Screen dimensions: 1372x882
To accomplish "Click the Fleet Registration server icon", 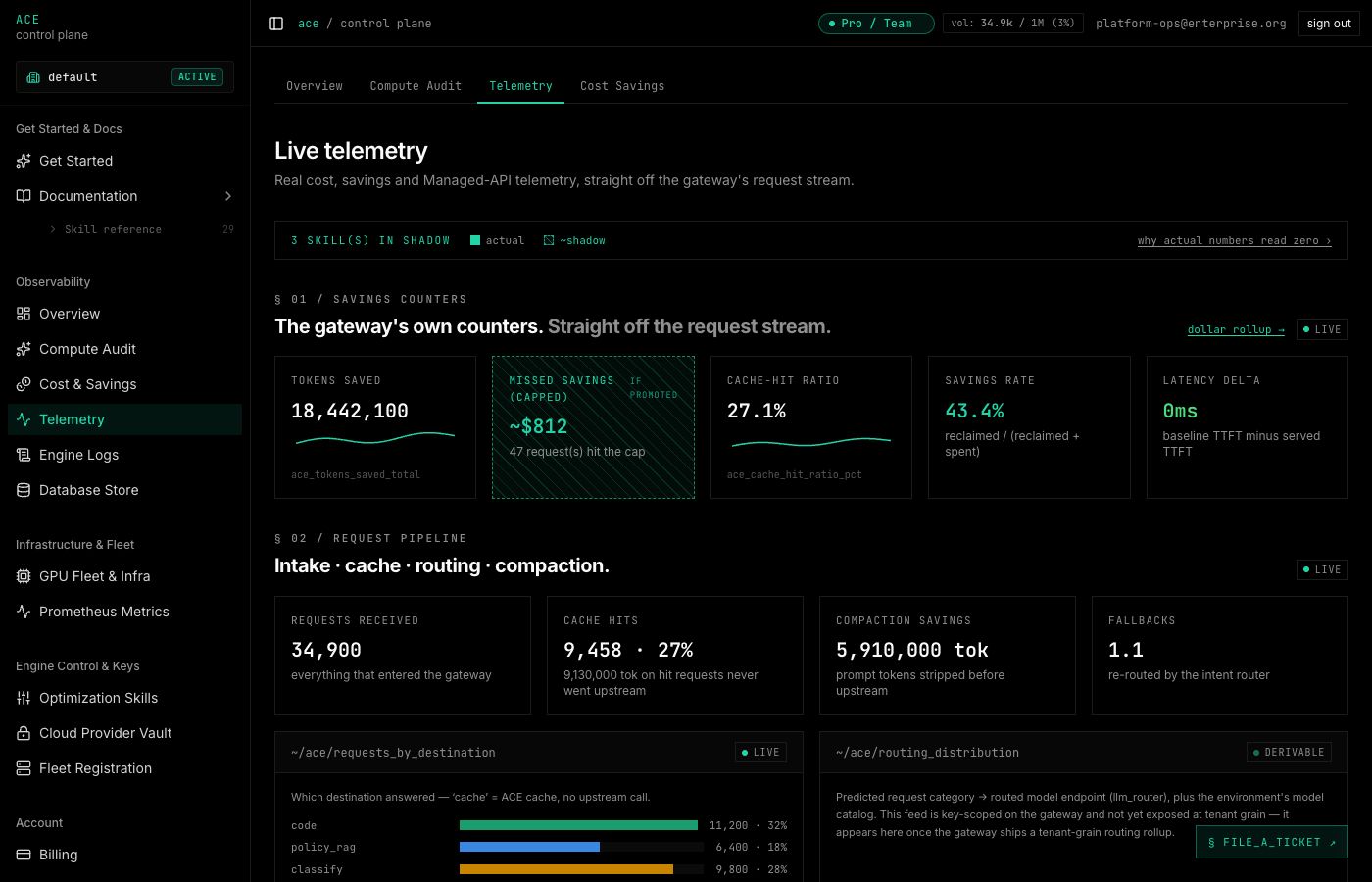I will 24,768.
